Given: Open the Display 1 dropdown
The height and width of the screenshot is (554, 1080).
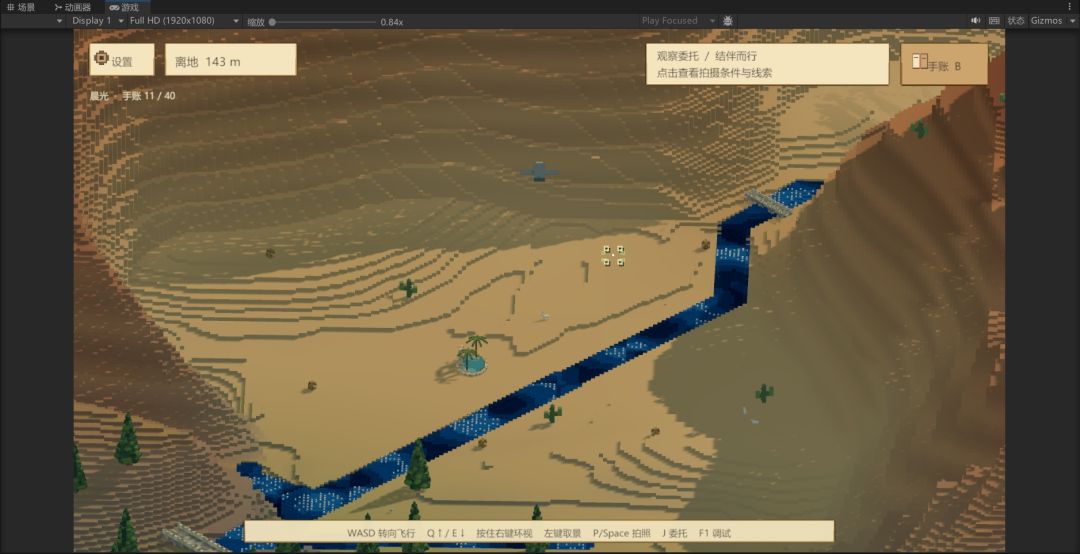Looking at the screenshot, I should [98, 21].
